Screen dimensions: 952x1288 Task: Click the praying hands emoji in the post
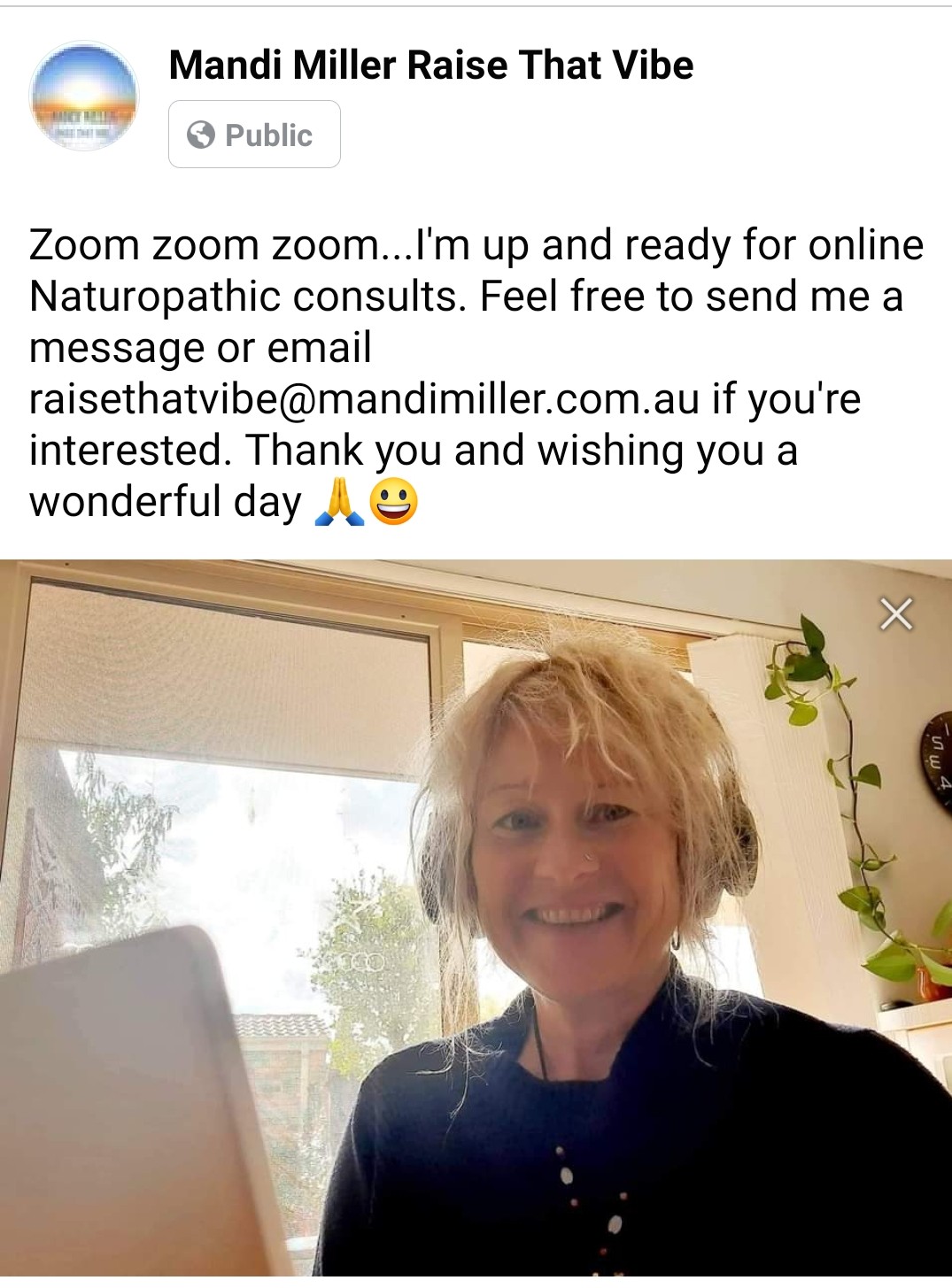pyautogui.click(x=339, y=502)
